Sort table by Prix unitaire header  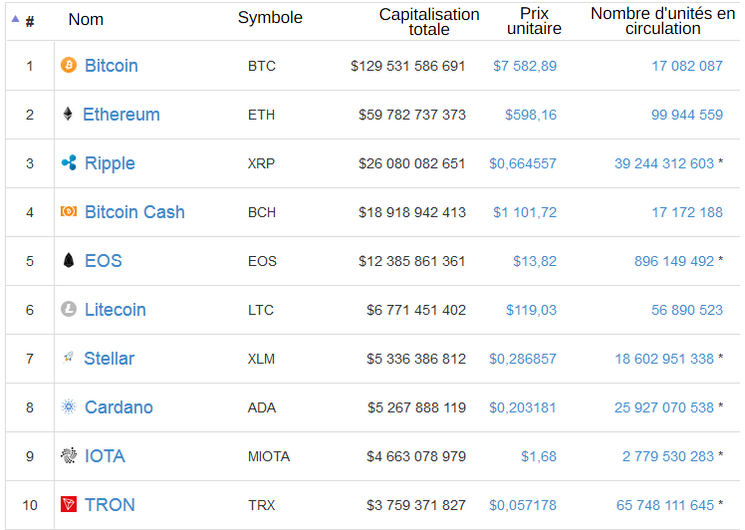pyautogui.click(x=534, y=21)
